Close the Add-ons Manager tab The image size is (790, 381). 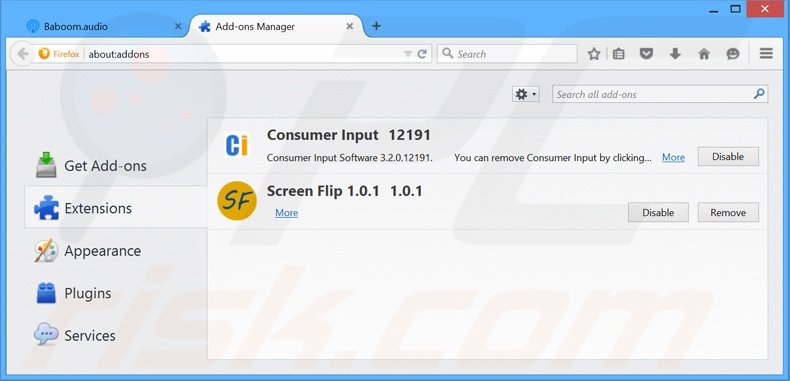pyautogui.click(x=350, y=26)
